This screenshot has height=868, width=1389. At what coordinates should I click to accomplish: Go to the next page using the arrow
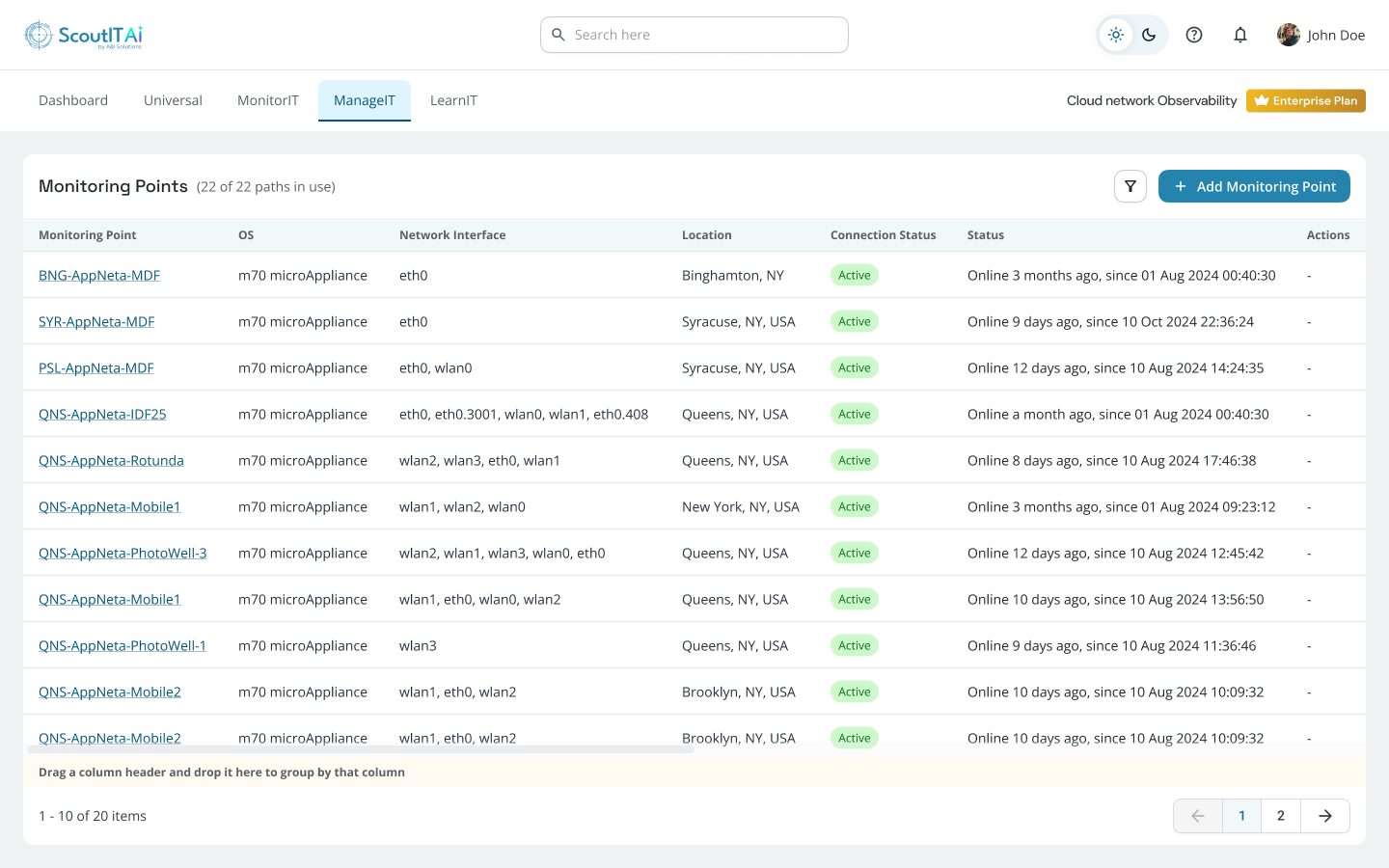[1324, 815]
